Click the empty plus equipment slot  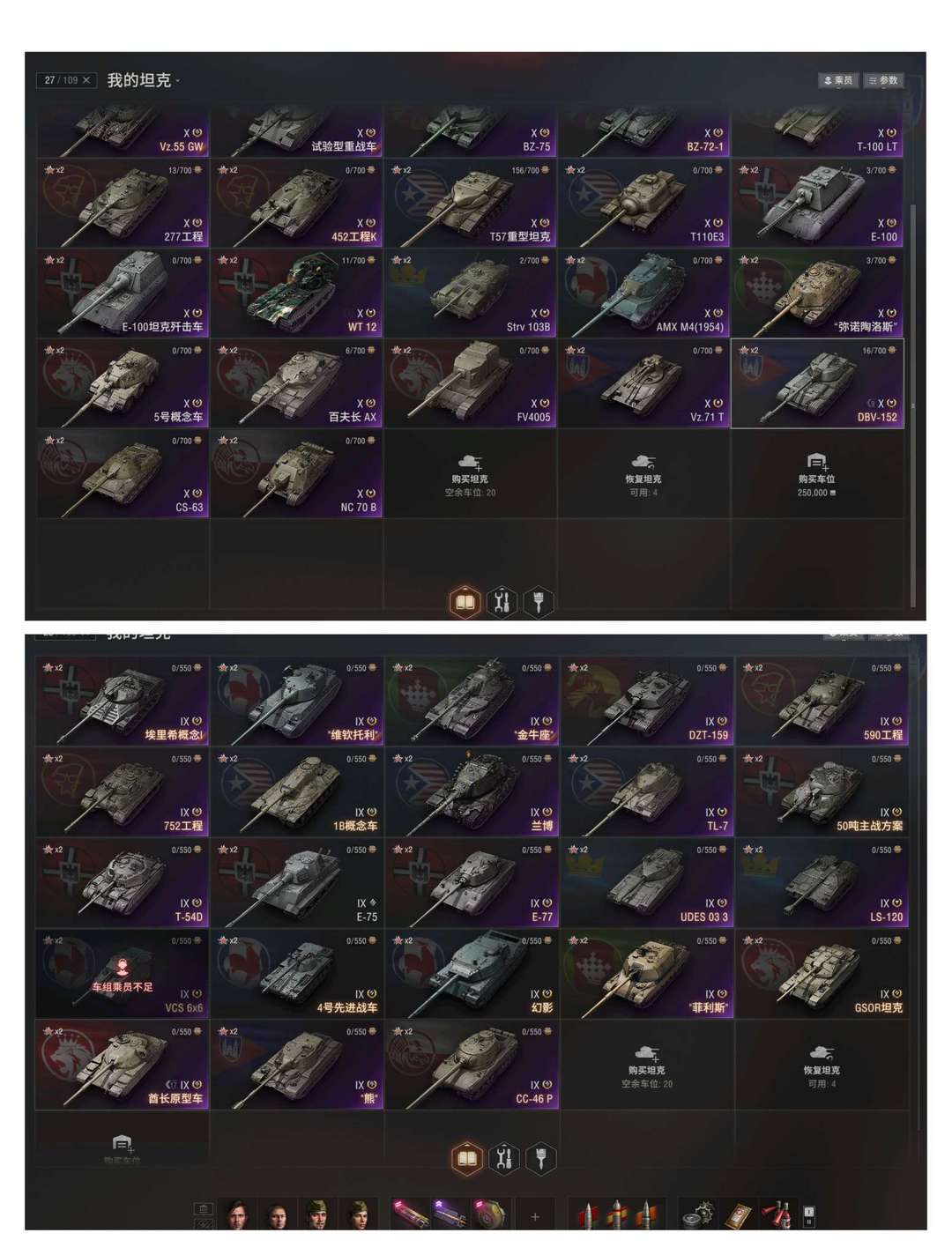(535, 1216)
